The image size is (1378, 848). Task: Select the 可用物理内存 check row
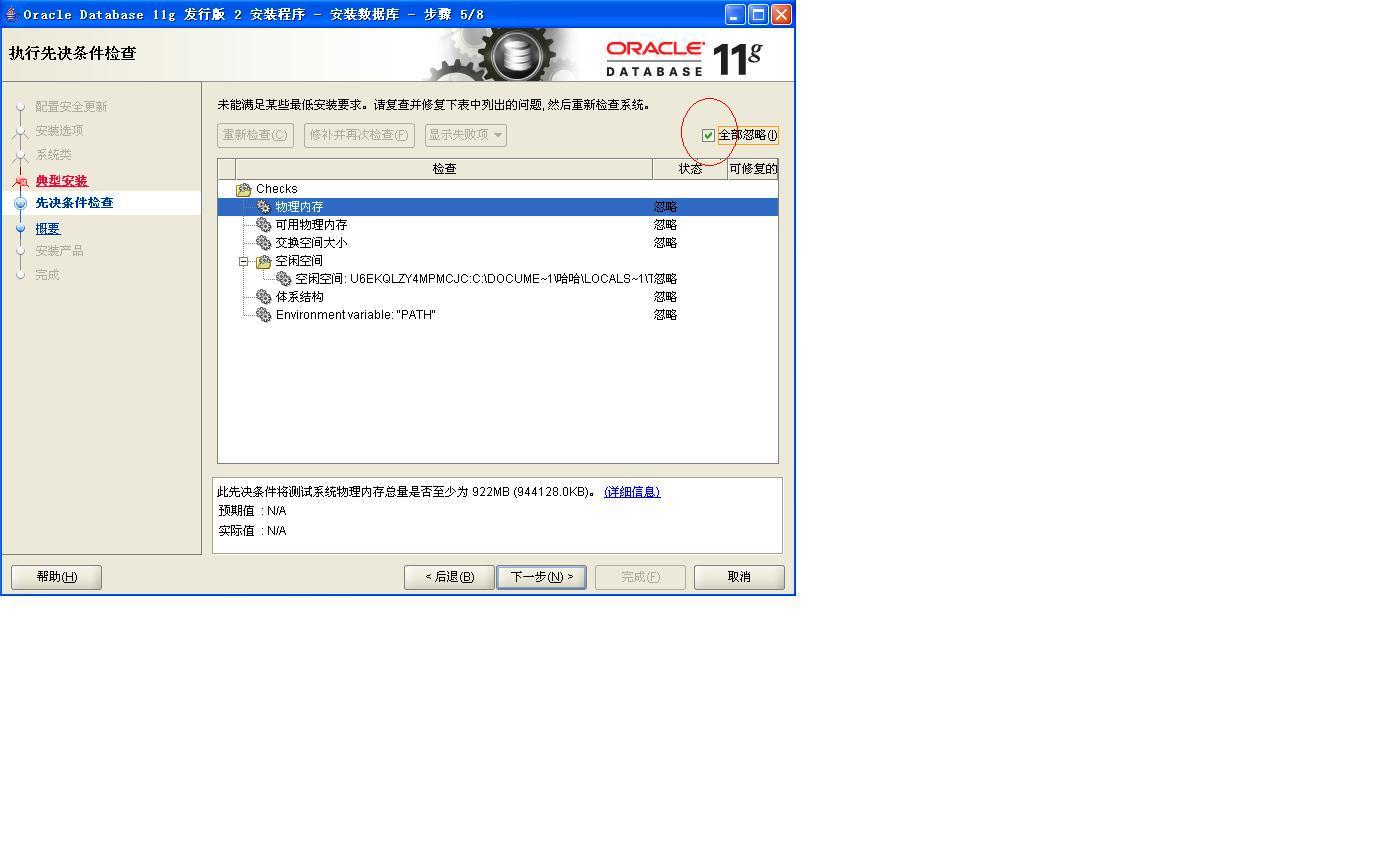498,225
